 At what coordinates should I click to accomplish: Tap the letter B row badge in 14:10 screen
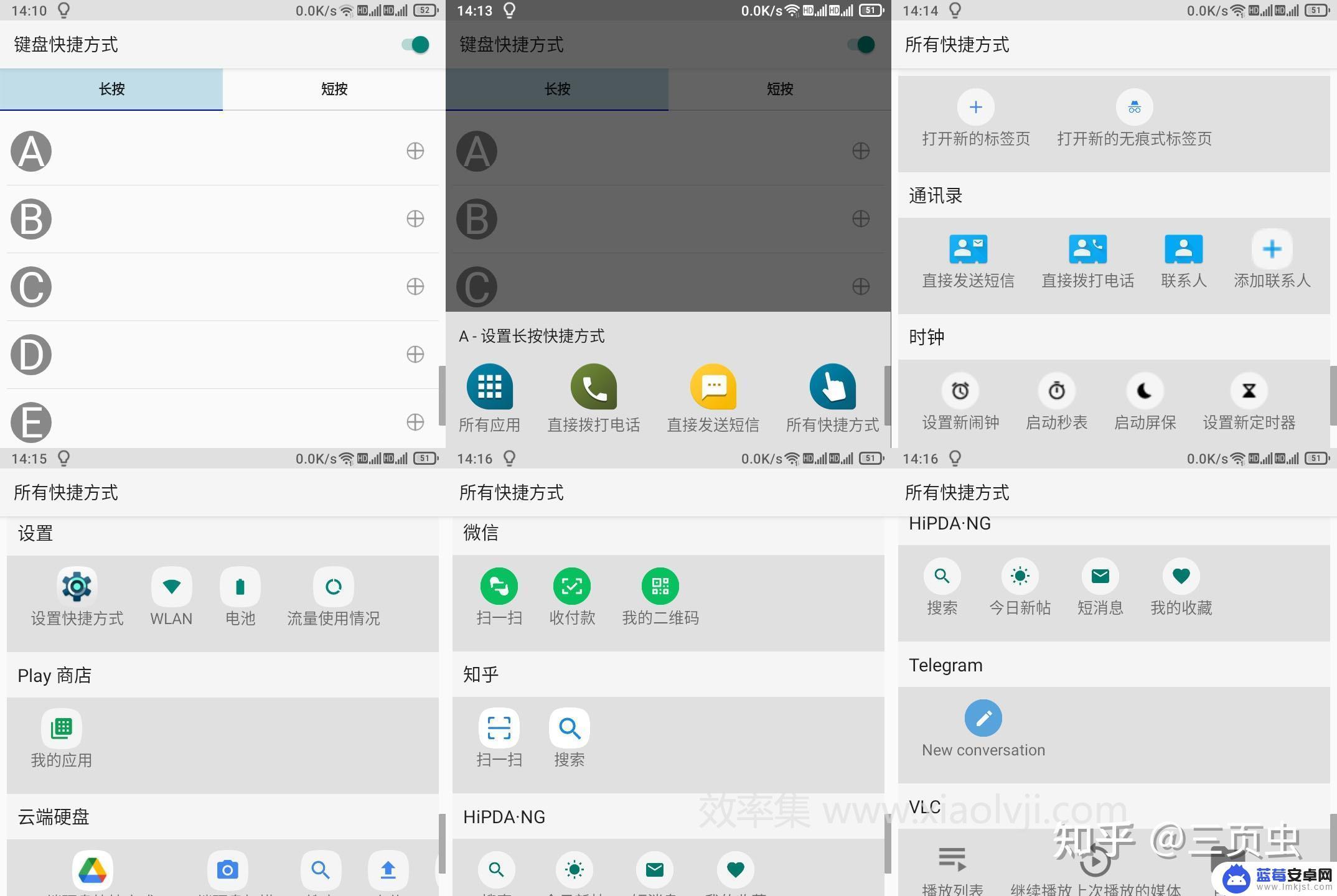tap(31, 219)
